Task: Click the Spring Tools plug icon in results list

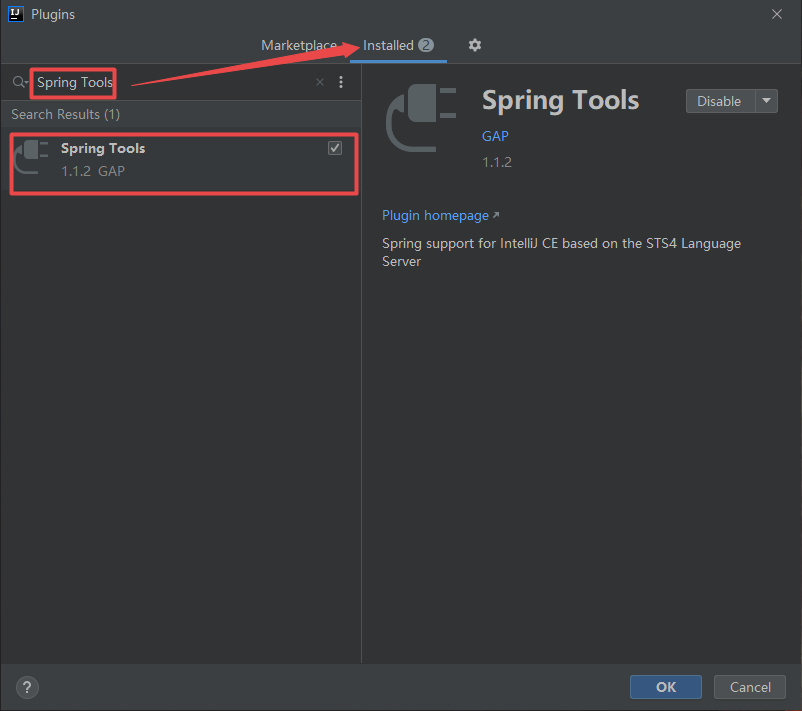Action: [32, 157]
